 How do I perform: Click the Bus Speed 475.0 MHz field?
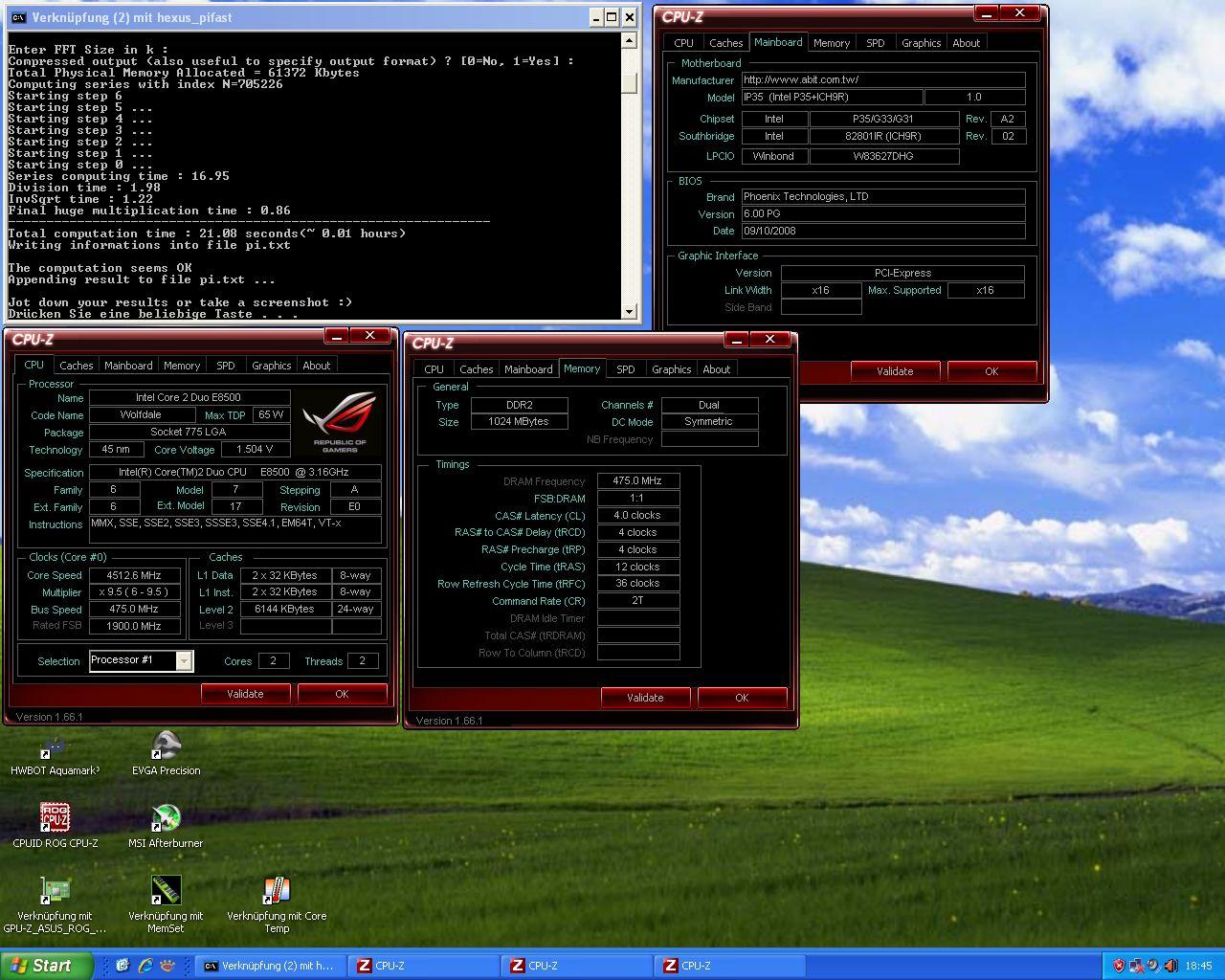[135, 610]
